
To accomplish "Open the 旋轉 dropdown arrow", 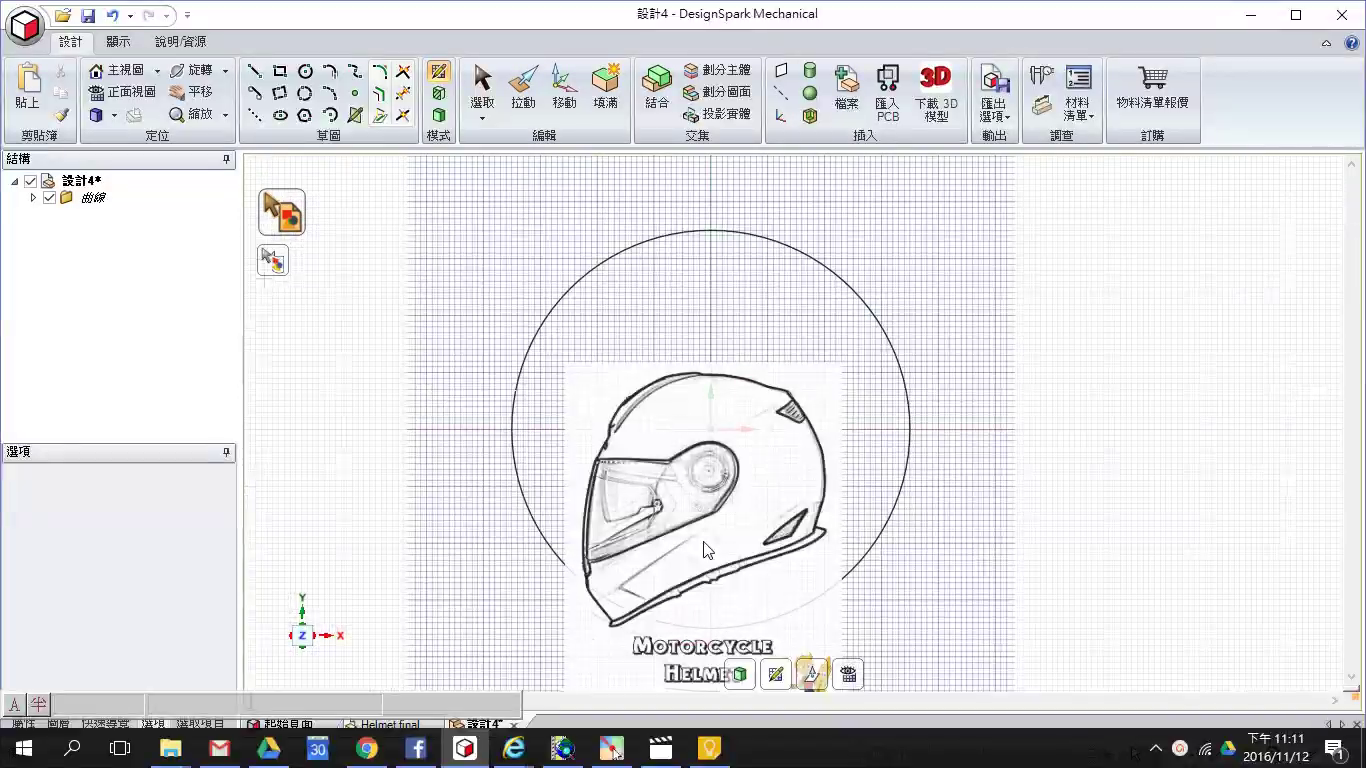I will click(x=225, y=71).
